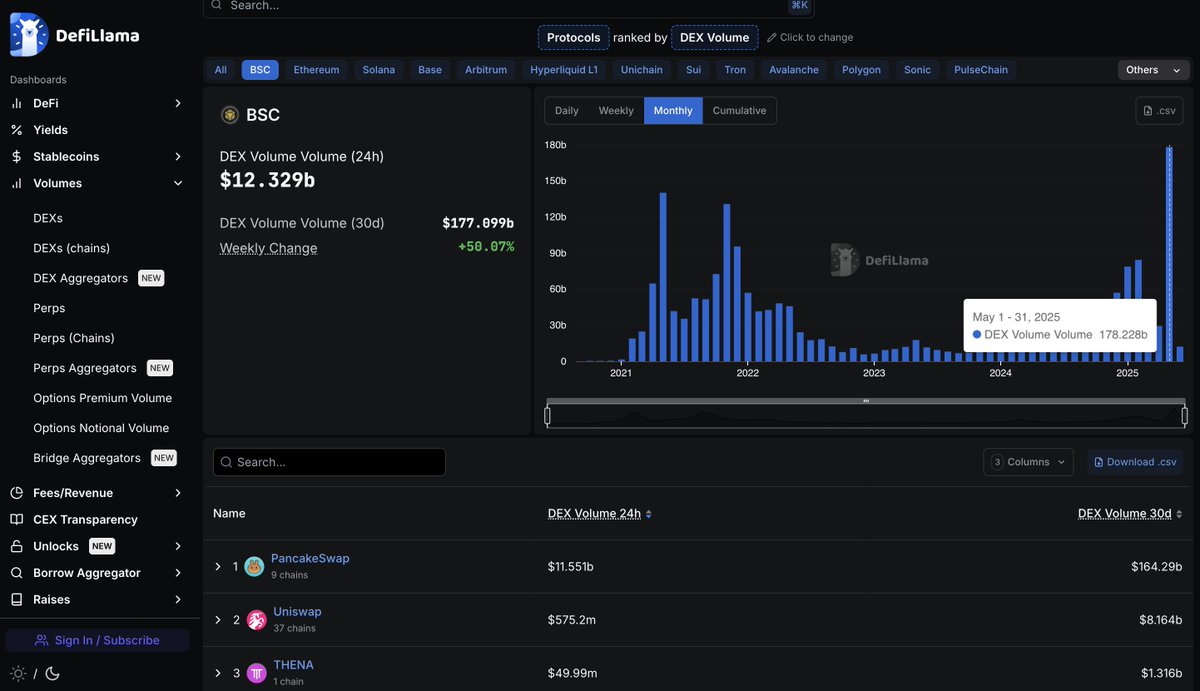Expand the Raises sidebar section
This screenshot has height=691, width=1200.
[x=178, y=600]
